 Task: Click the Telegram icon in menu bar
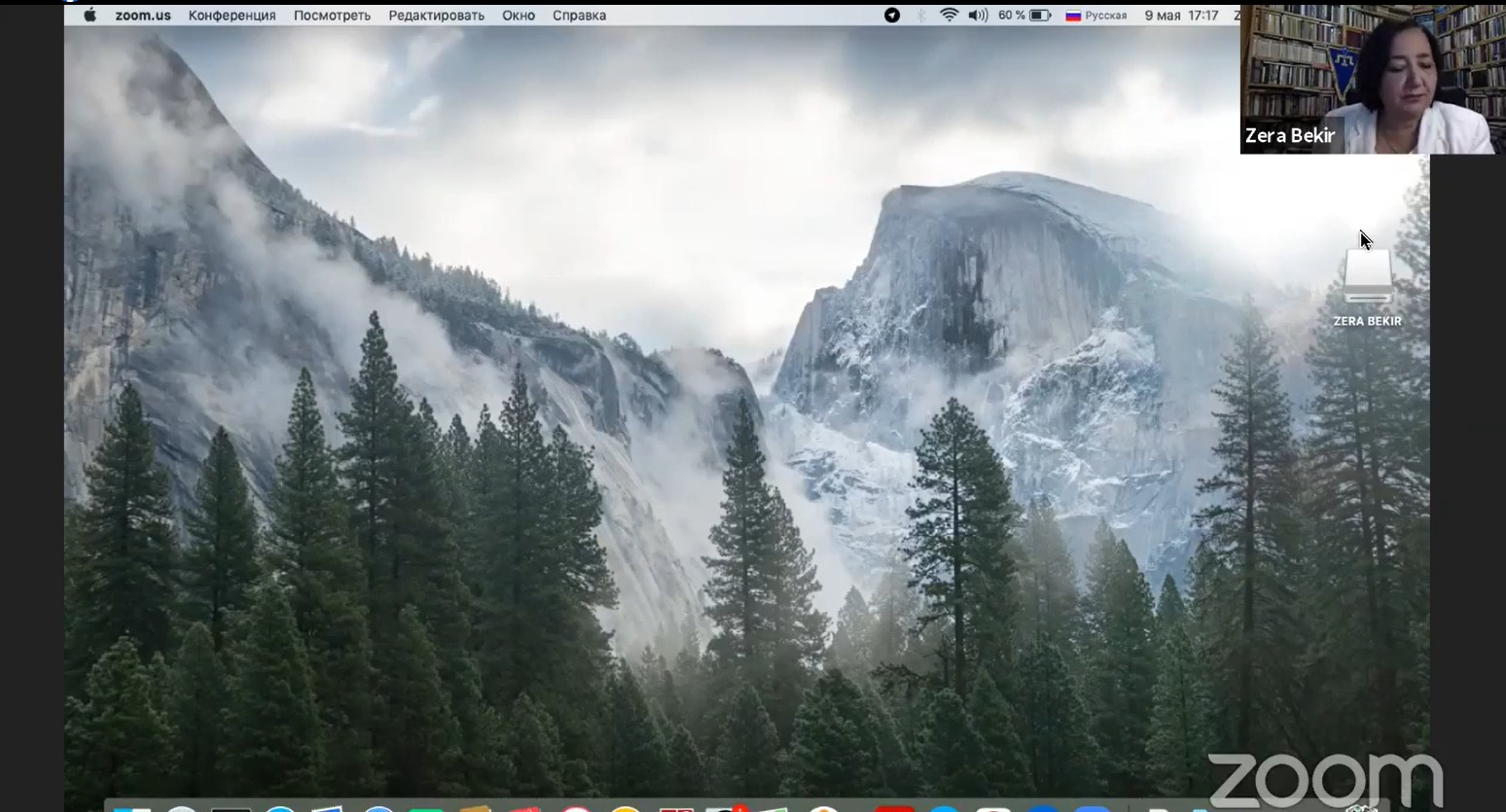[x=892, y=16]
